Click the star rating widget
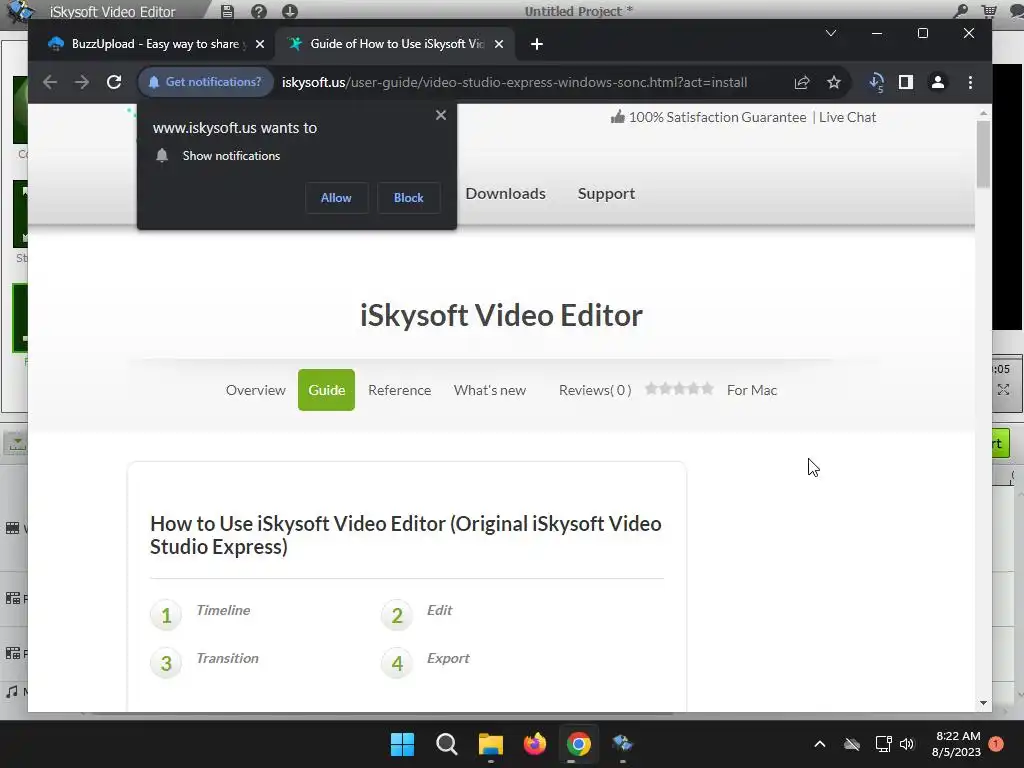Viewport: 1024px width, 768px height. pyautogui.click(x=679, y=389)
